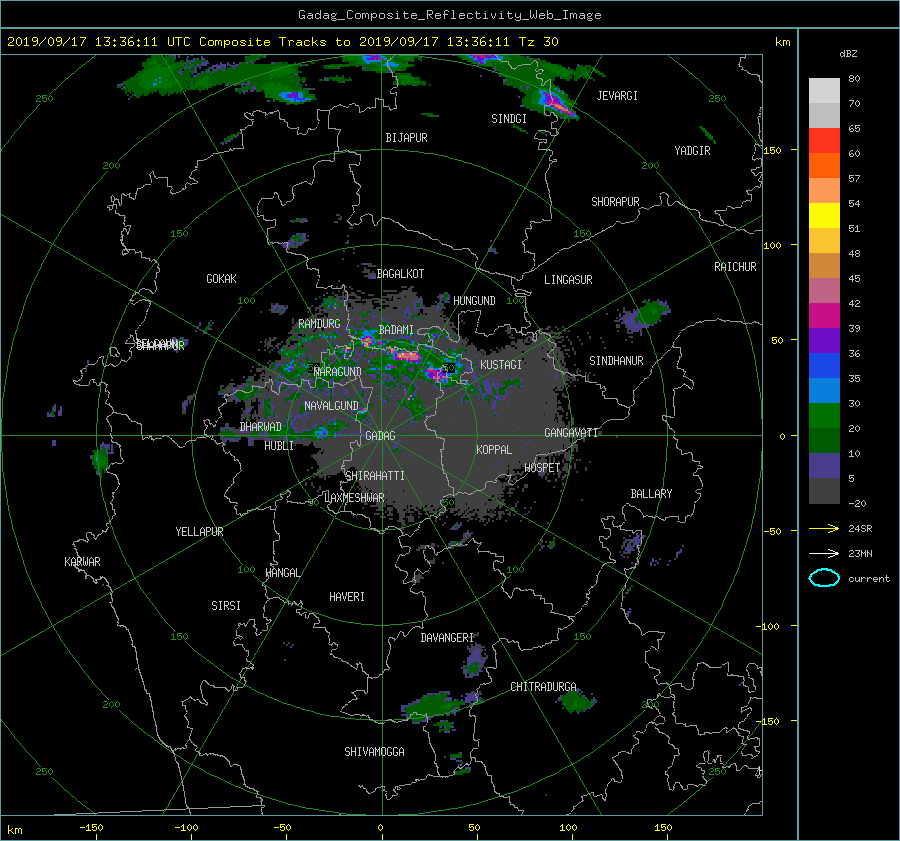Screen dimensions: 900x841
Task: Pick the indigo 5-10 dBZ legend swatch
Action: pyautogui.click(x=824, y=466)
